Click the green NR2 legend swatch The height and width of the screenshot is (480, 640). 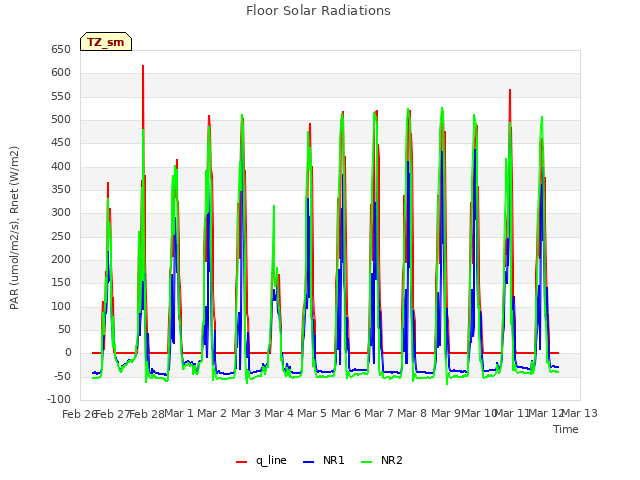(x=367, y=461)
